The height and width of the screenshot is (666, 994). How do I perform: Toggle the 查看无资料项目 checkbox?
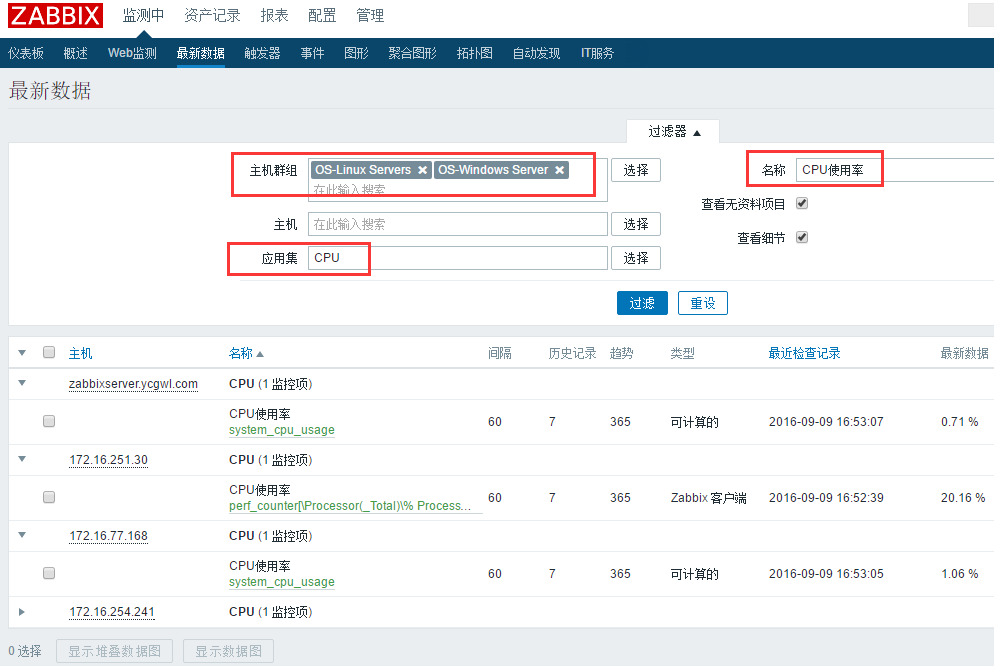(801, 203)
